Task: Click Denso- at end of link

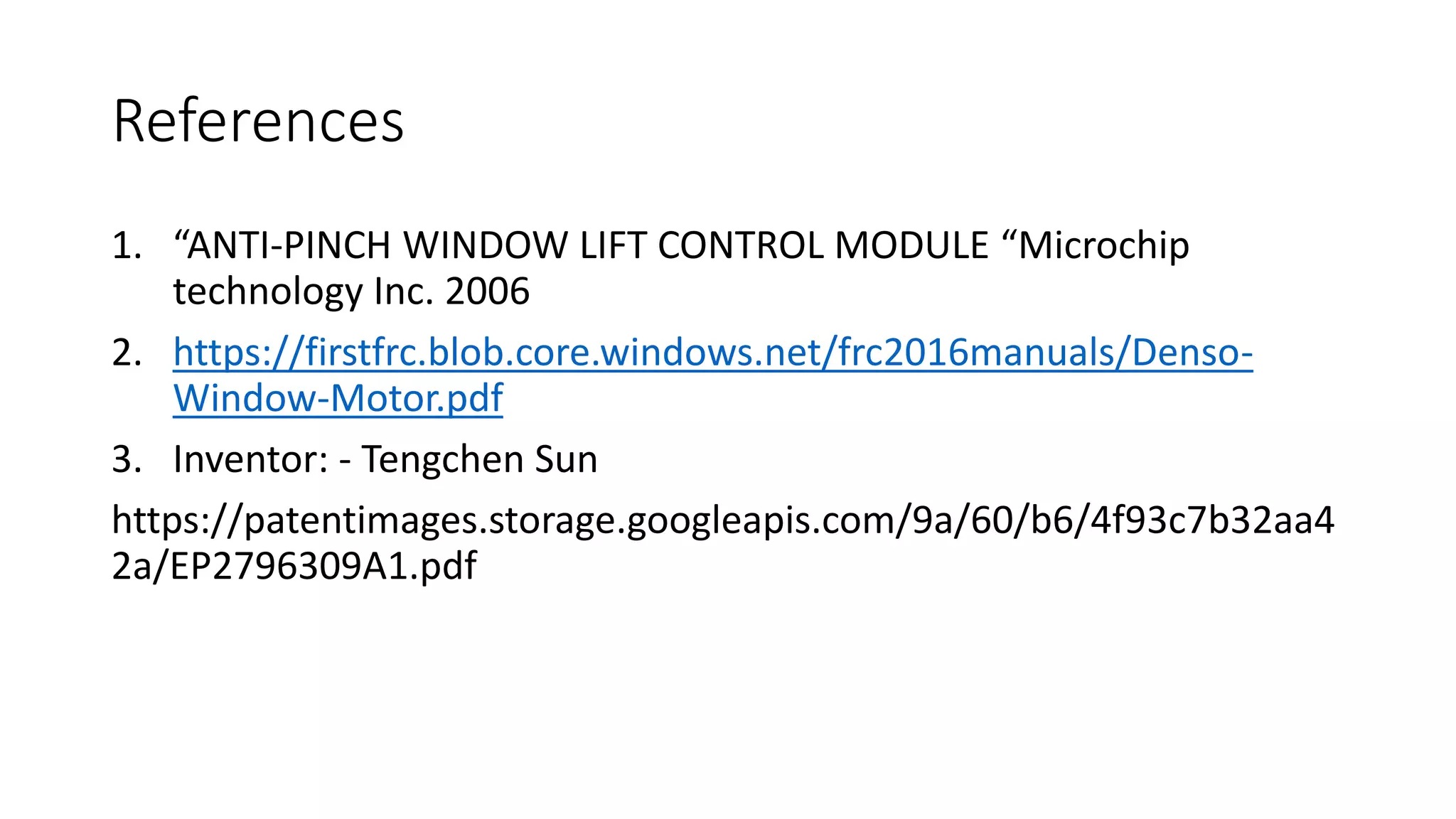Action: coord(1192,353)
